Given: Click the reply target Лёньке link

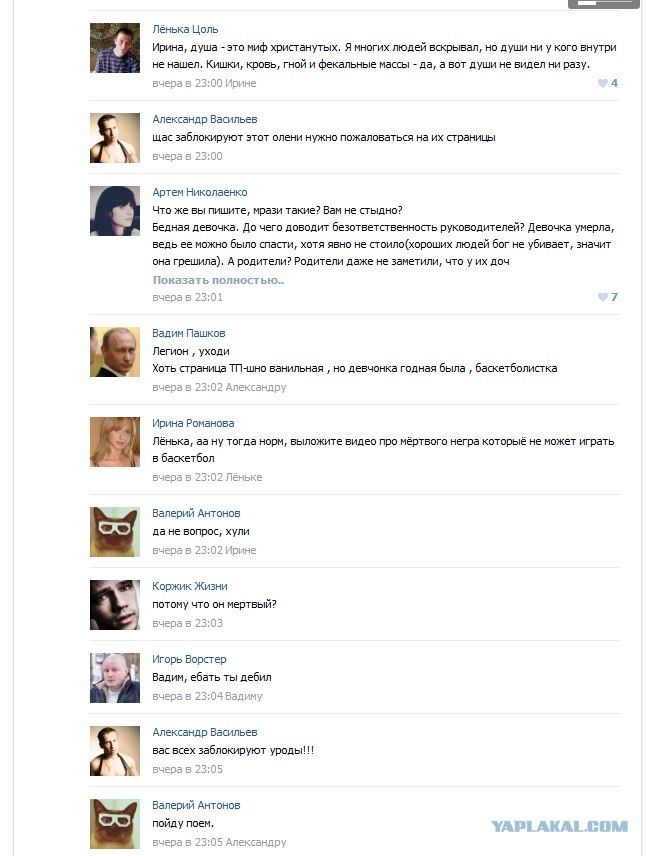Looking at the screenshot, I should point(243,477).
